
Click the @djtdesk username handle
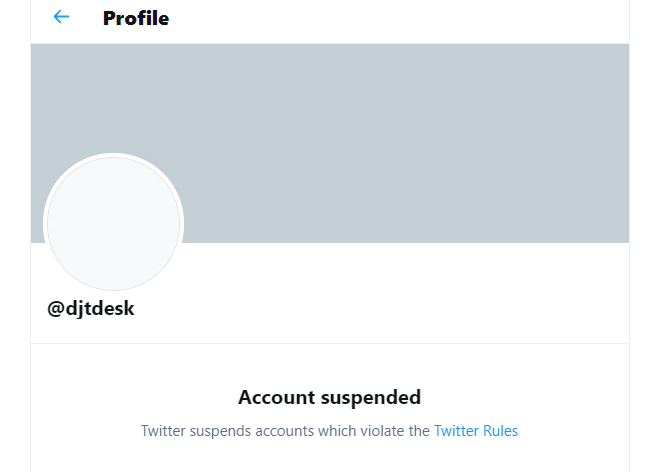[91, 308]
